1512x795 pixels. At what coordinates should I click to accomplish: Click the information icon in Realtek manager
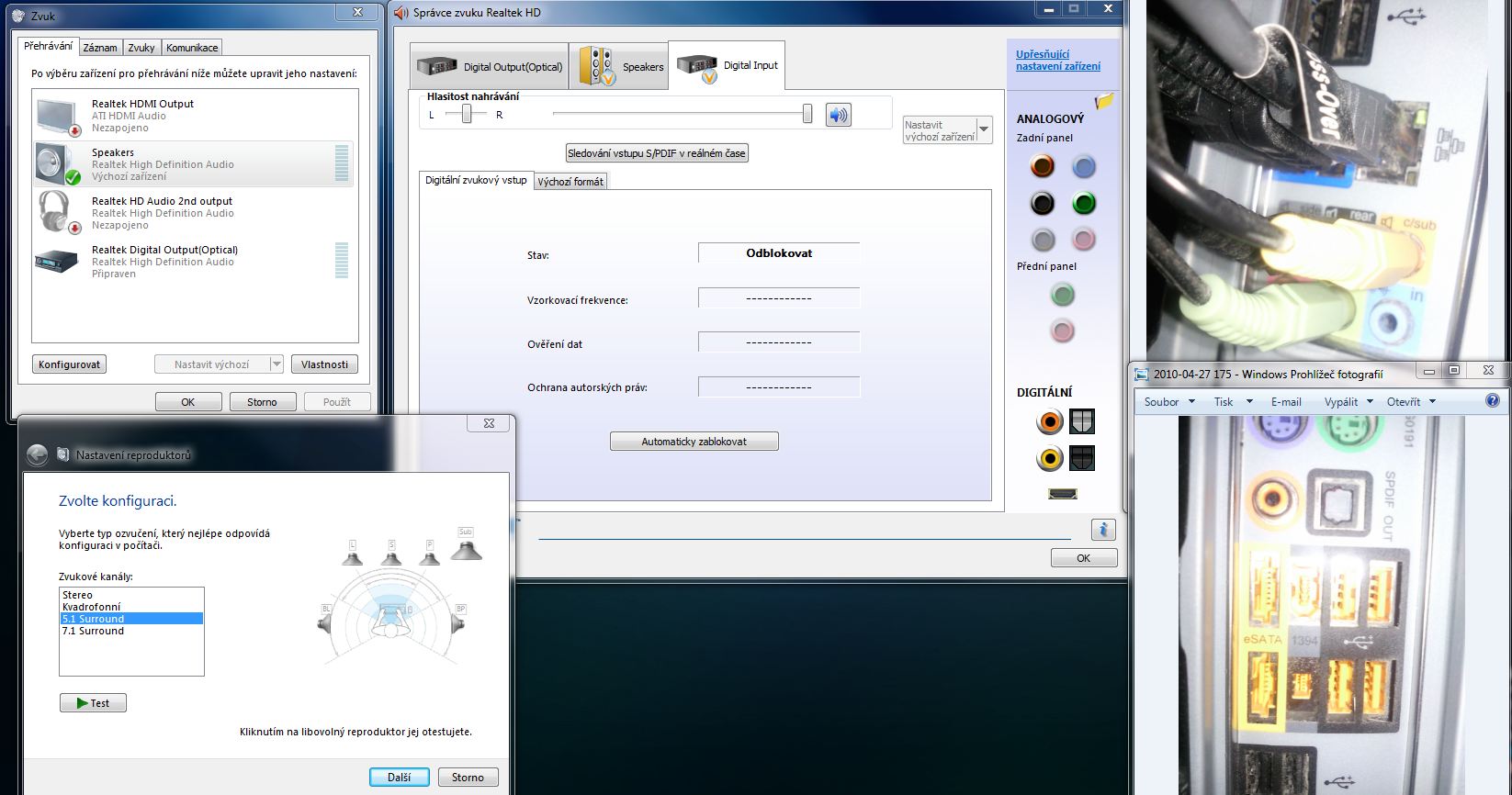coord(1103,530)
